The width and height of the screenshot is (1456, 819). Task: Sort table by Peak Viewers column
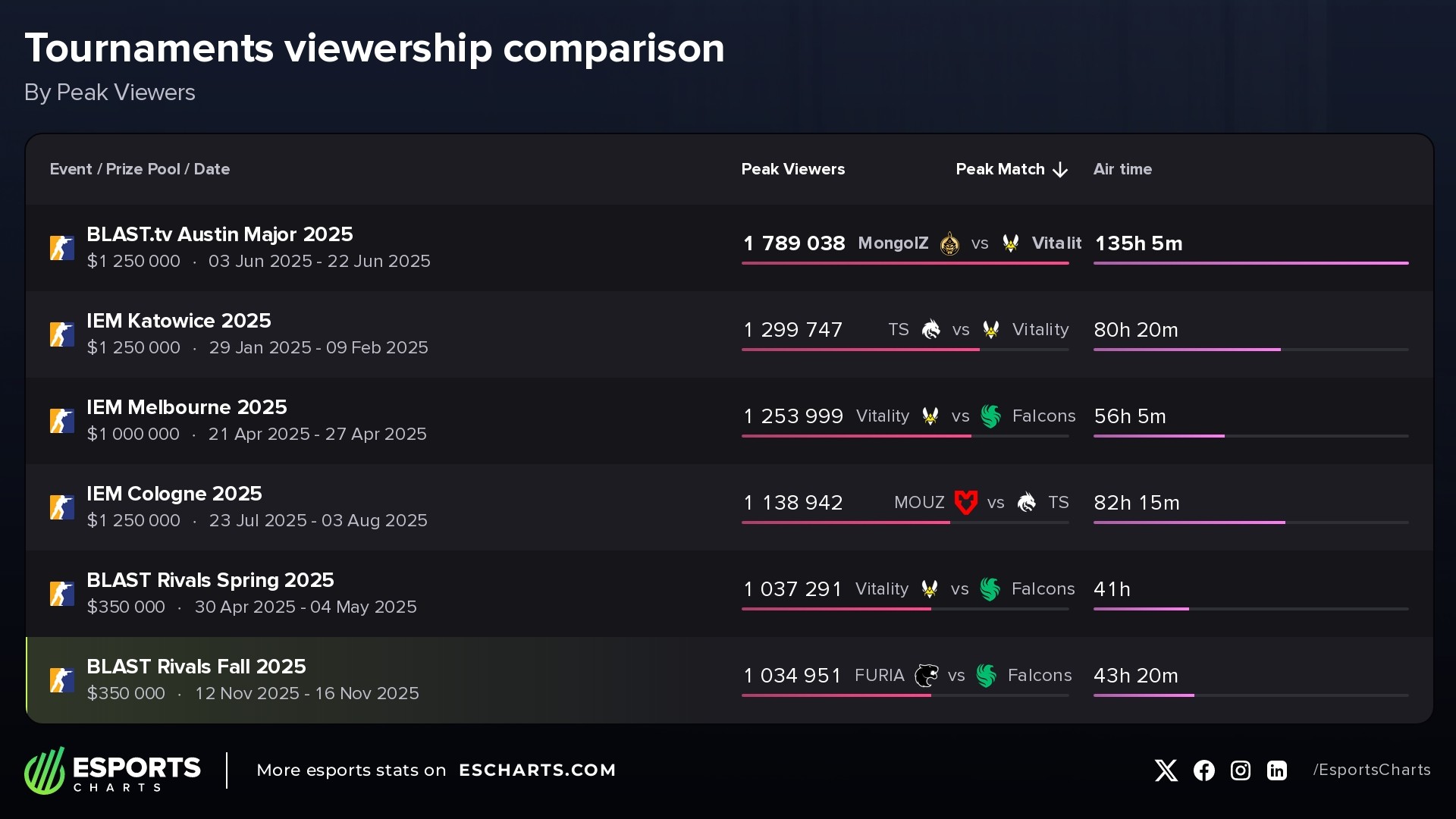pos(792,169)
